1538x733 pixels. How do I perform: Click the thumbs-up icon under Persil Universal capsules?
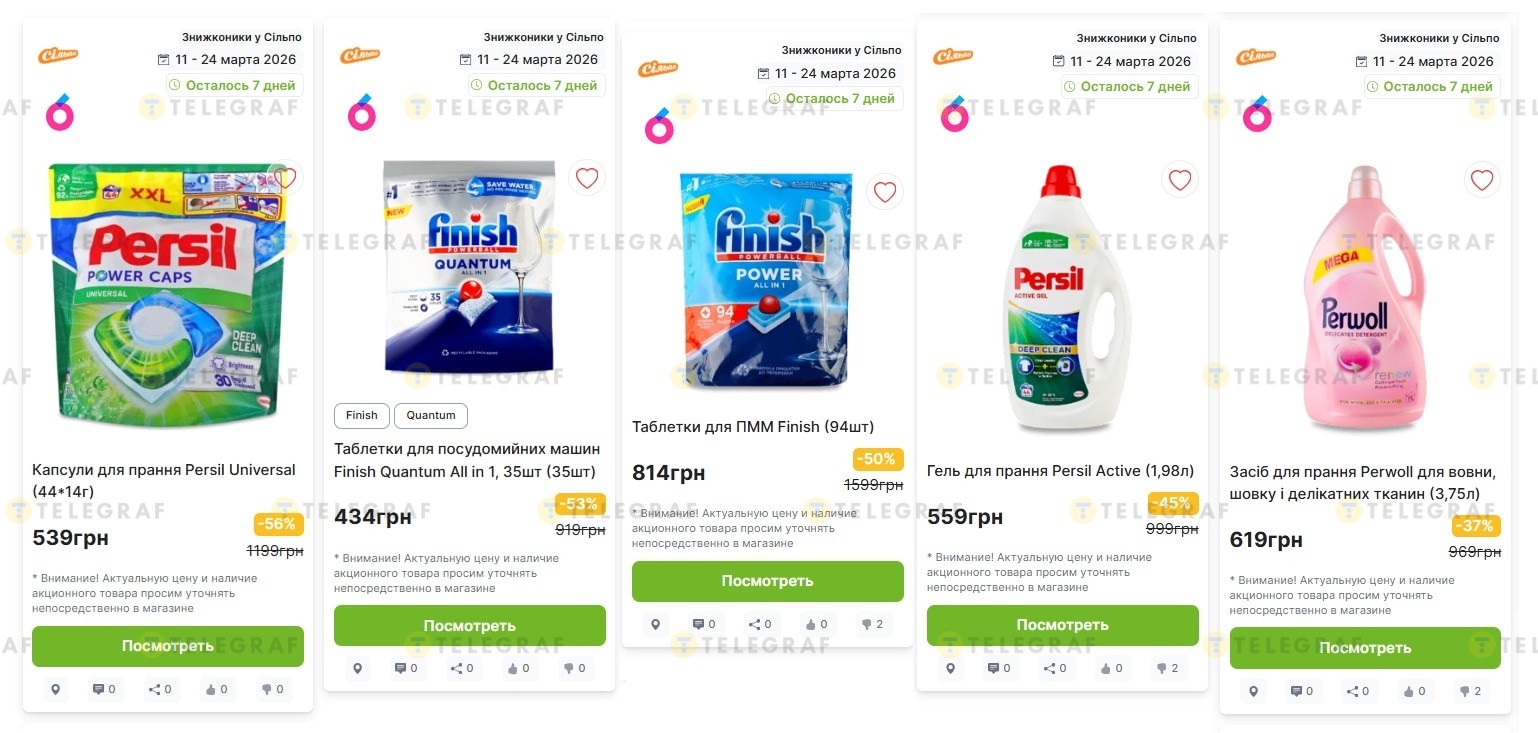(x=217, y=689)
